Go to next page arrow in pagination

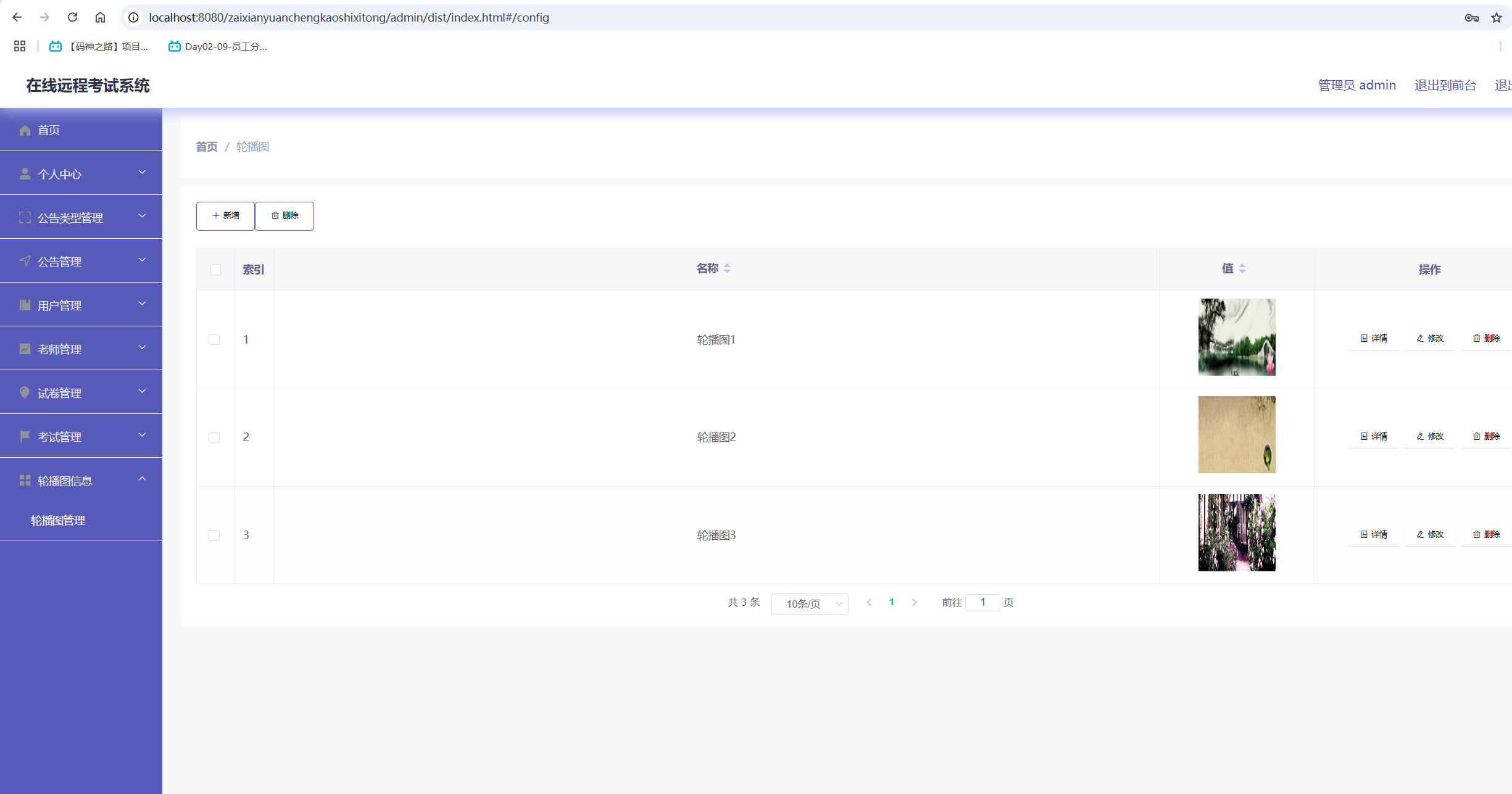914,603
